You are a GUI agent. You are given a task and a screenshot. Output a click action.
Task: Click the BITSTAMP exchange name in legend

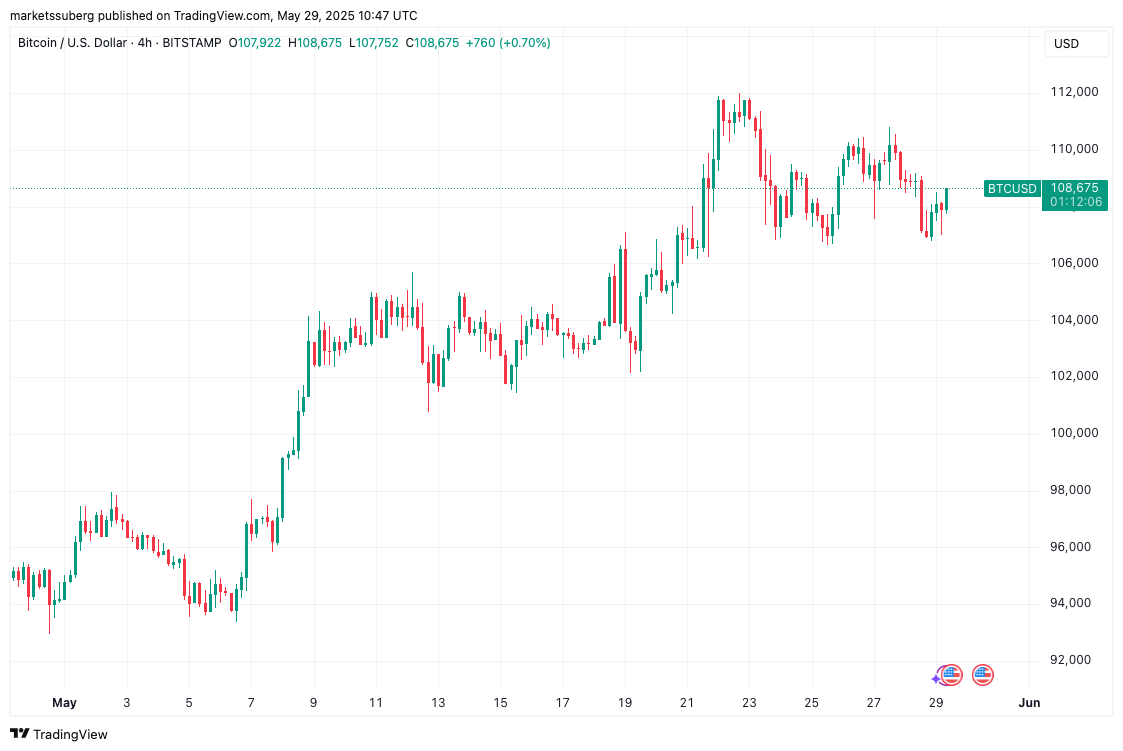(x=193, y=43)
